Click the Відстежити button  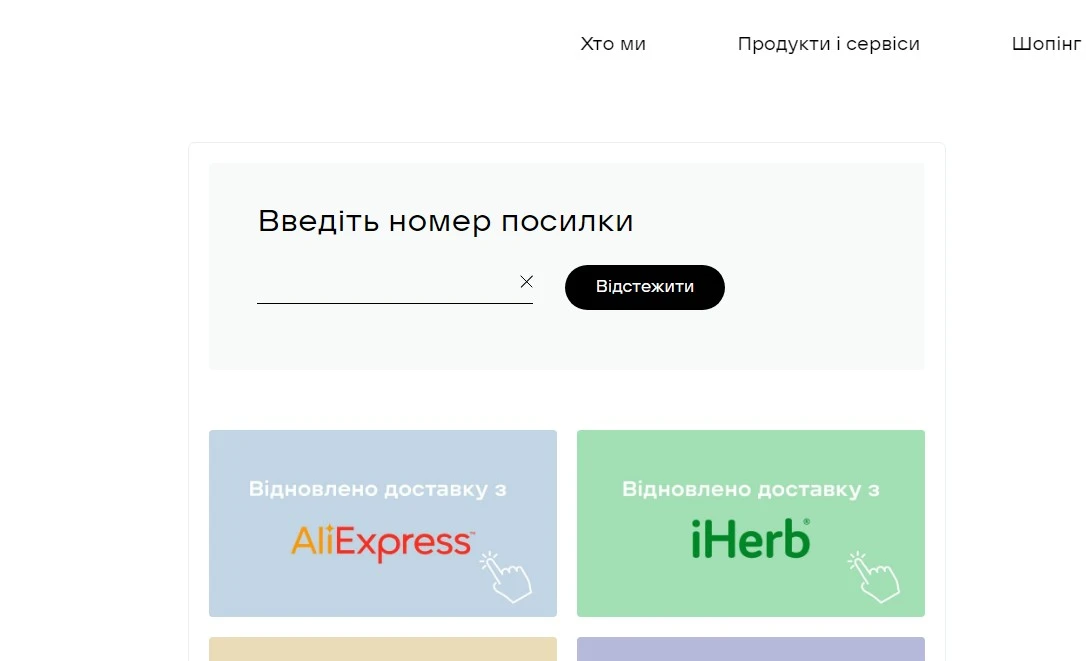[645, 287]
